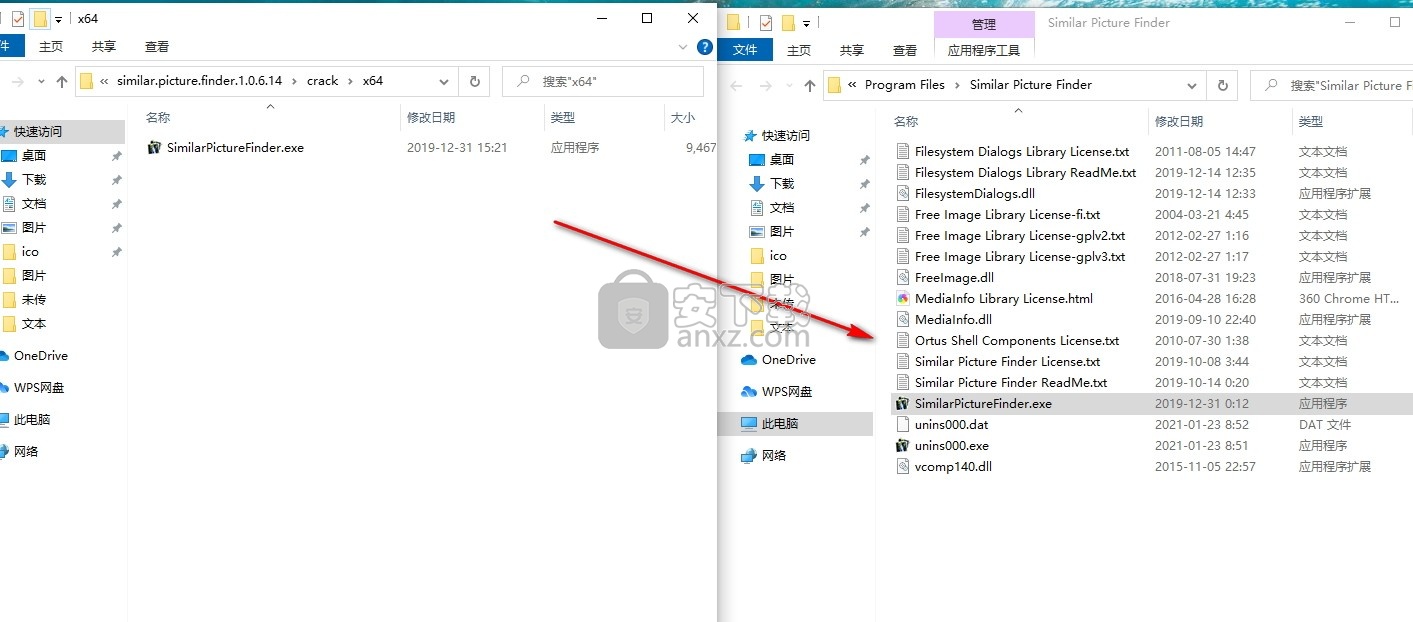Refresh the x64 folder
This screenshot has width=1413, height=622.
coord(474,82)
